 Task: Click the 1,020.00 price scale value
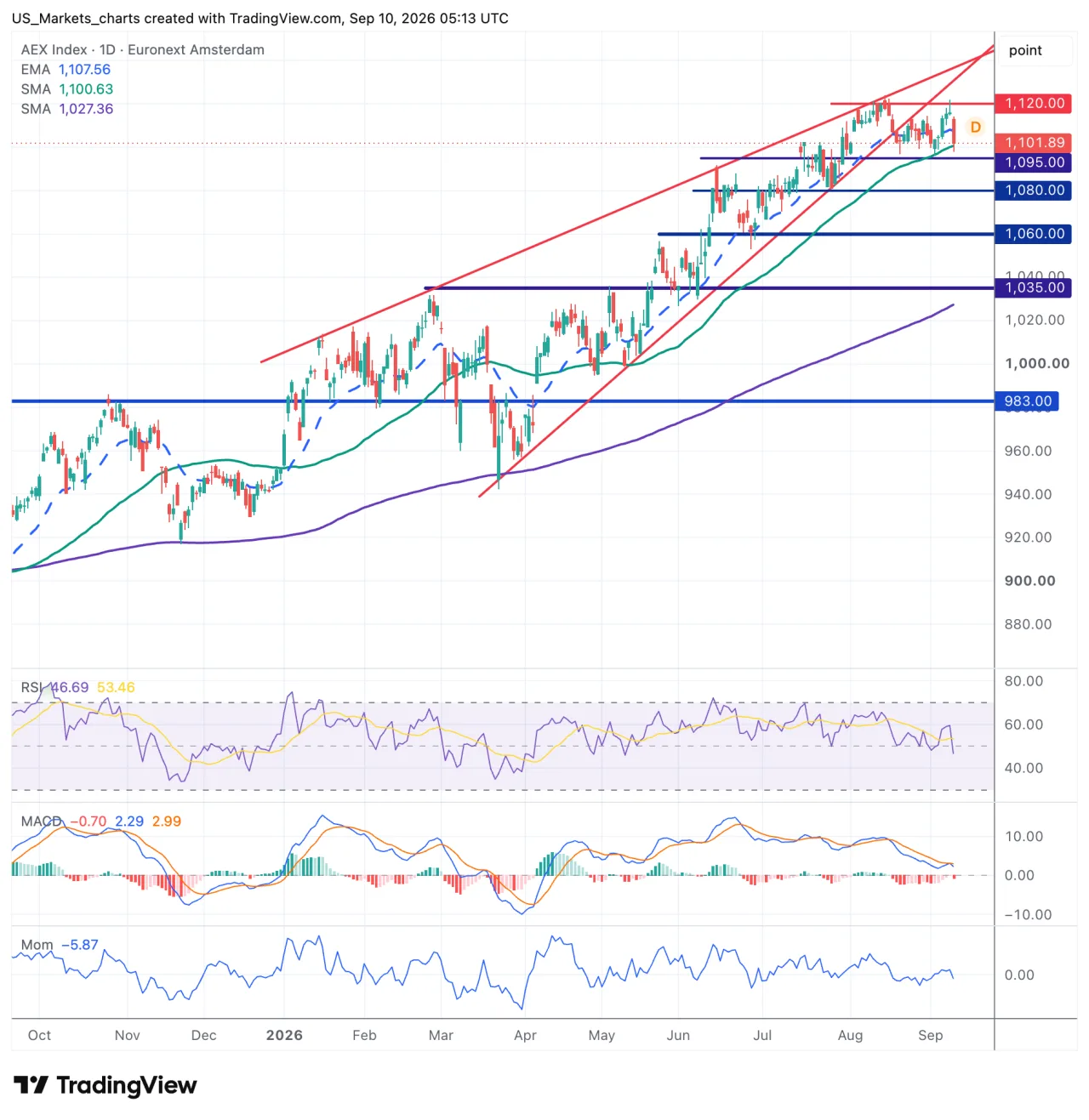[1035, 320]
